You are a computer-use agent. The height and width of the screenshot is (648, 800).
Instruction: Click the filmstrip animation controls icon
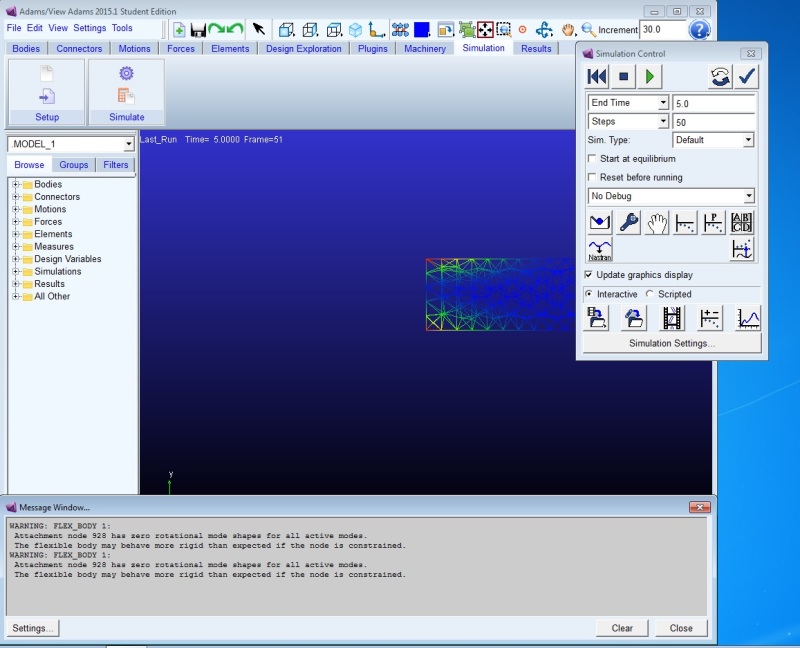point(672,317)
